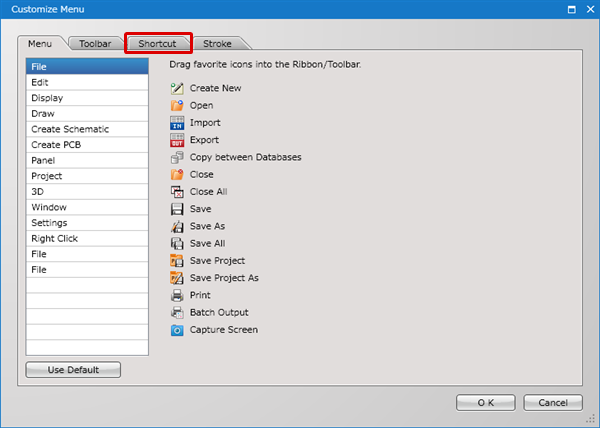Select the Print icon
600x428 pixels.
[178, 295]
